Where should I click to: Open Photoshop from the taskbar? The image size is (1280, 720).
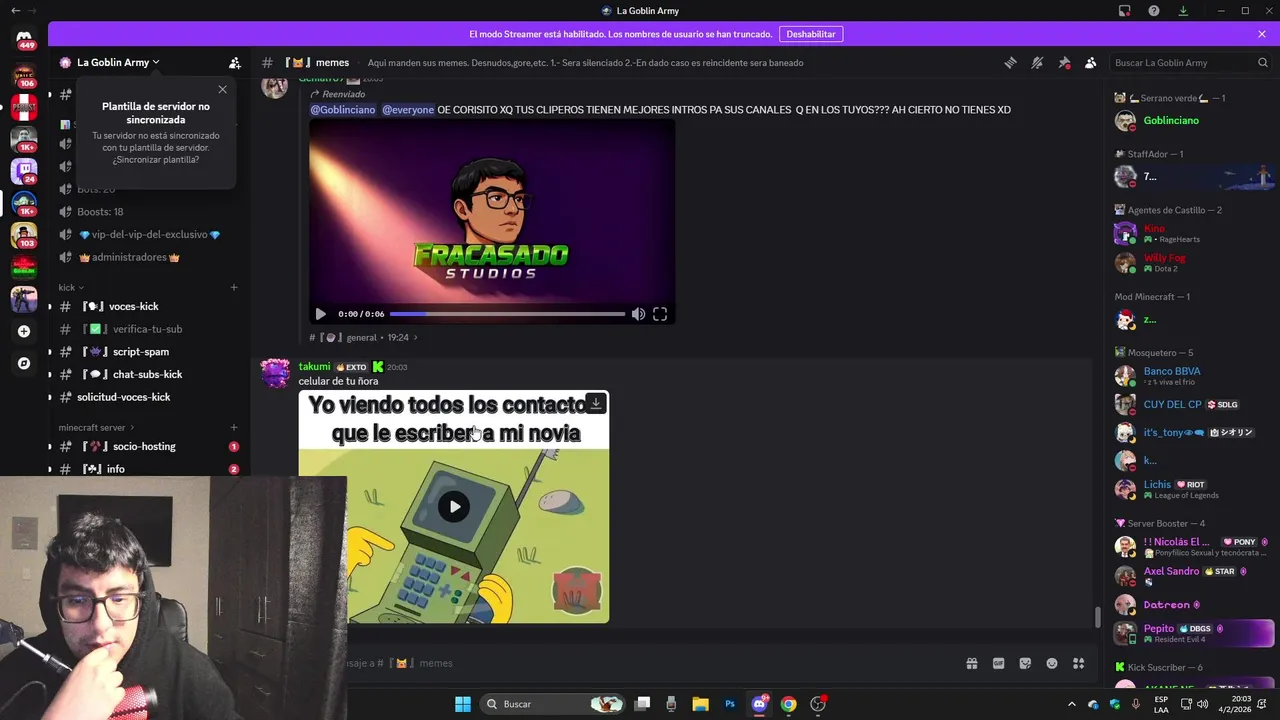click(730, 704)
